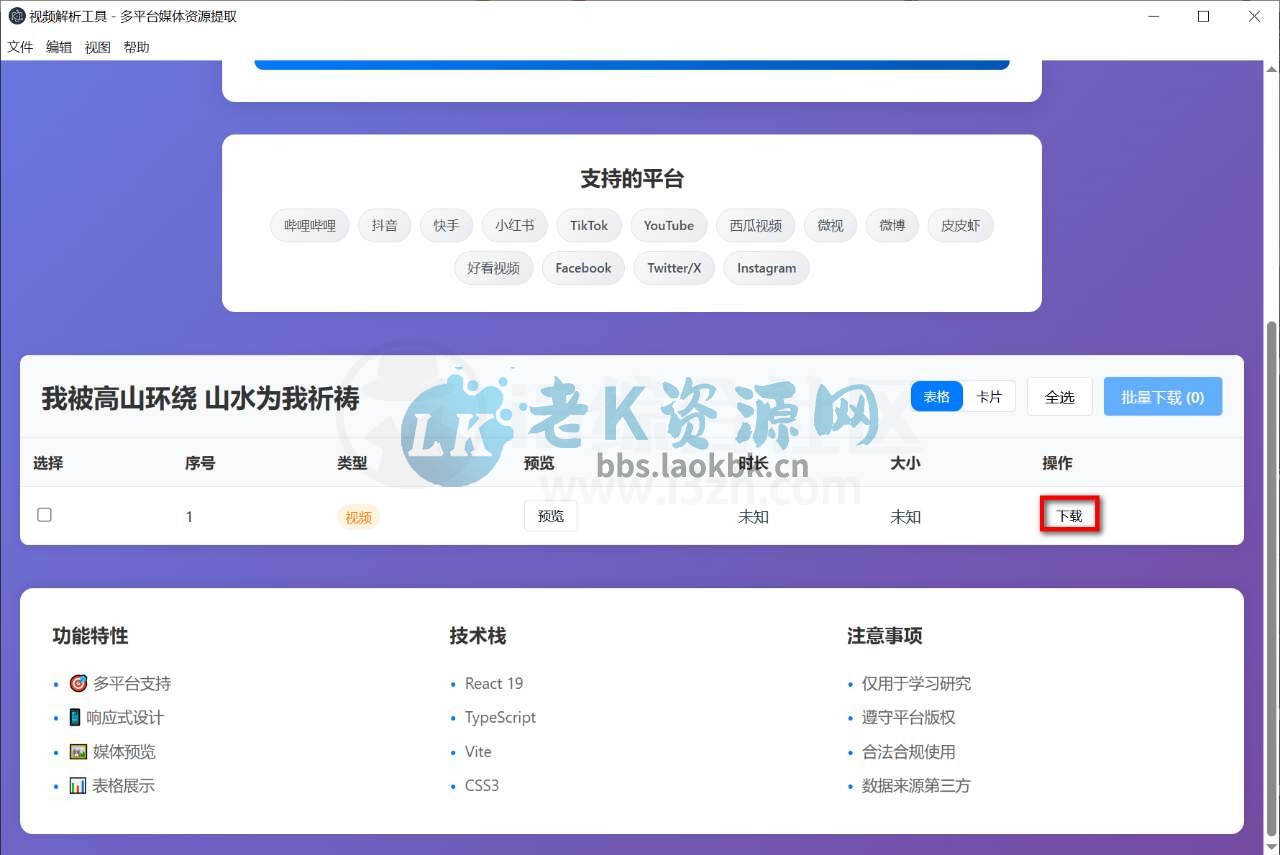Viewport: 1280px width, 855px height.
Task: Select the 皮皮虾 platform tag
Action: [x=961, y=226]
